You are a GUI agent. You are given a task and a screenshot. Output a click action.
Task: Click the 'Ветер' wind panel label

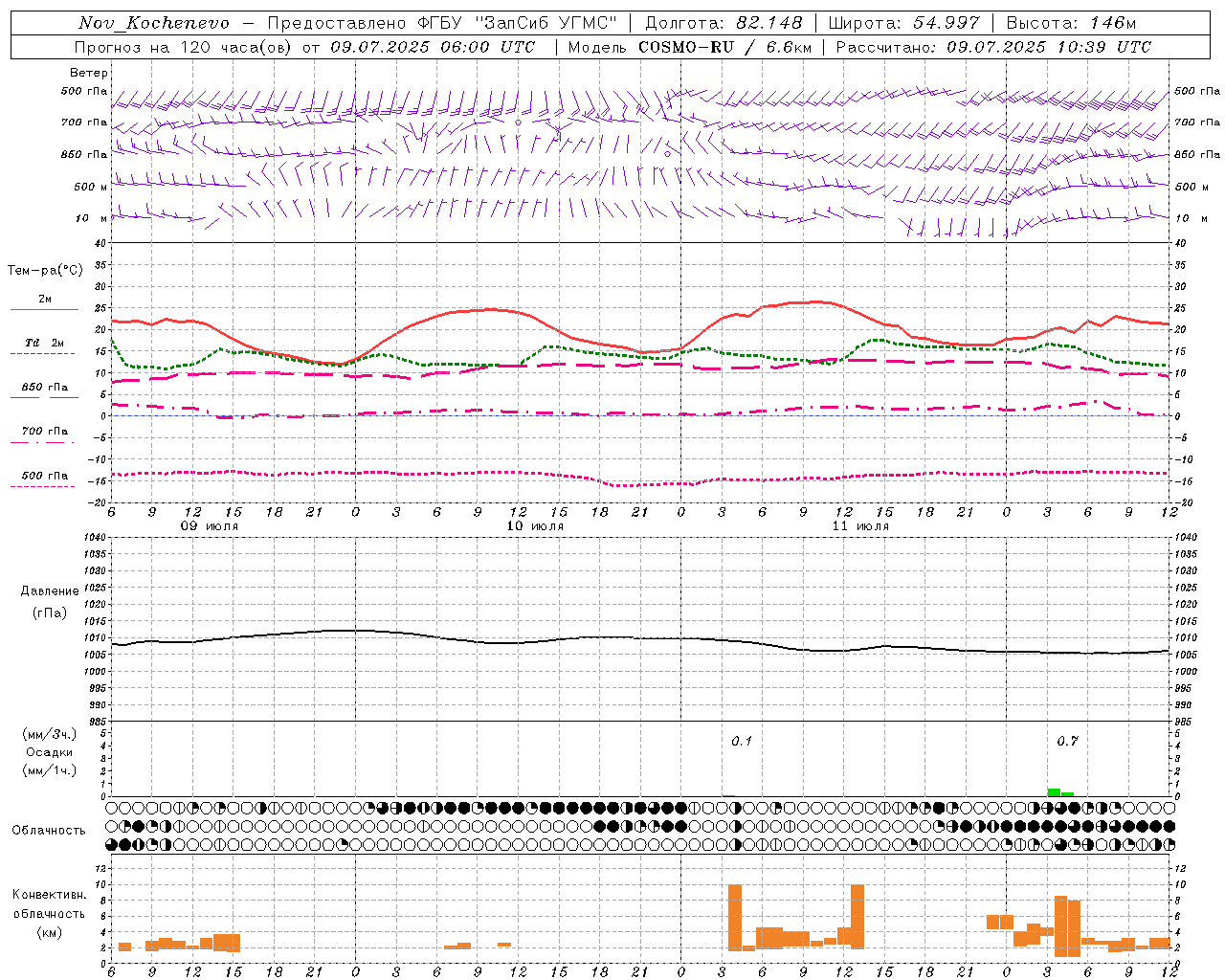pyautogui.click(x=89, y=73)
